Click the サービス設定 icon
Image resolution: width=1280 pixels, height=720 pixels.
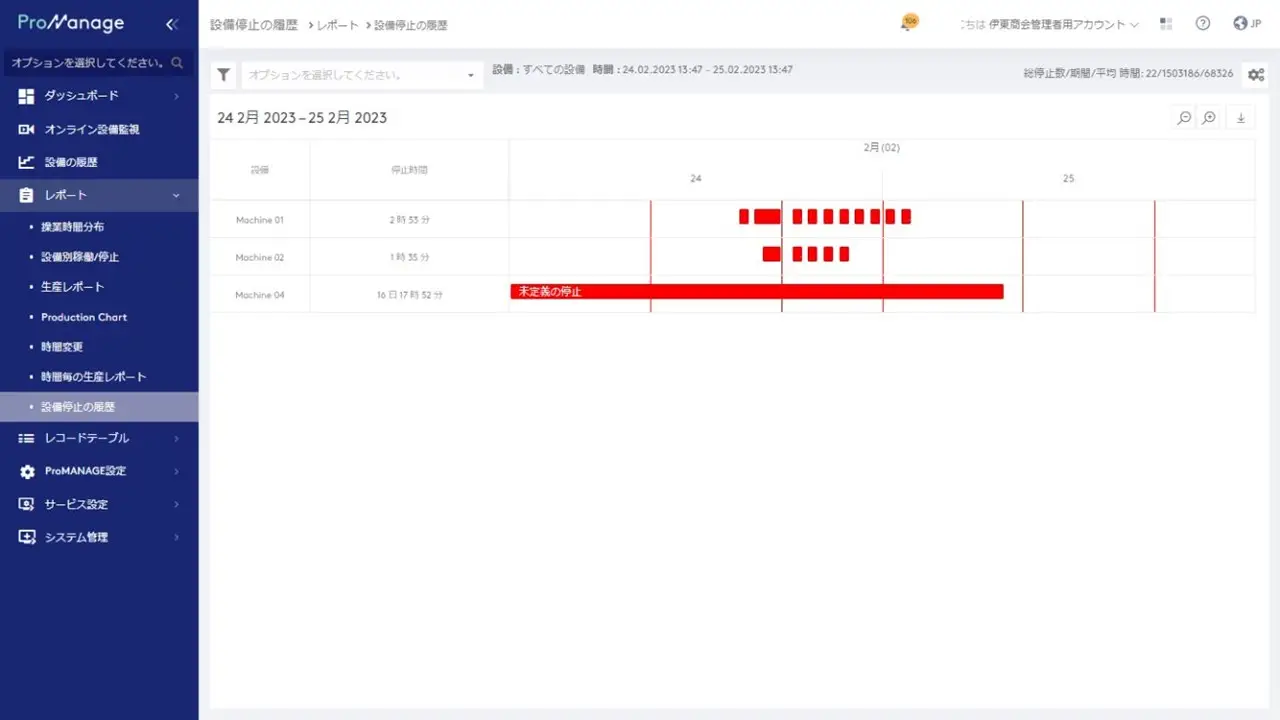[27, 504]
